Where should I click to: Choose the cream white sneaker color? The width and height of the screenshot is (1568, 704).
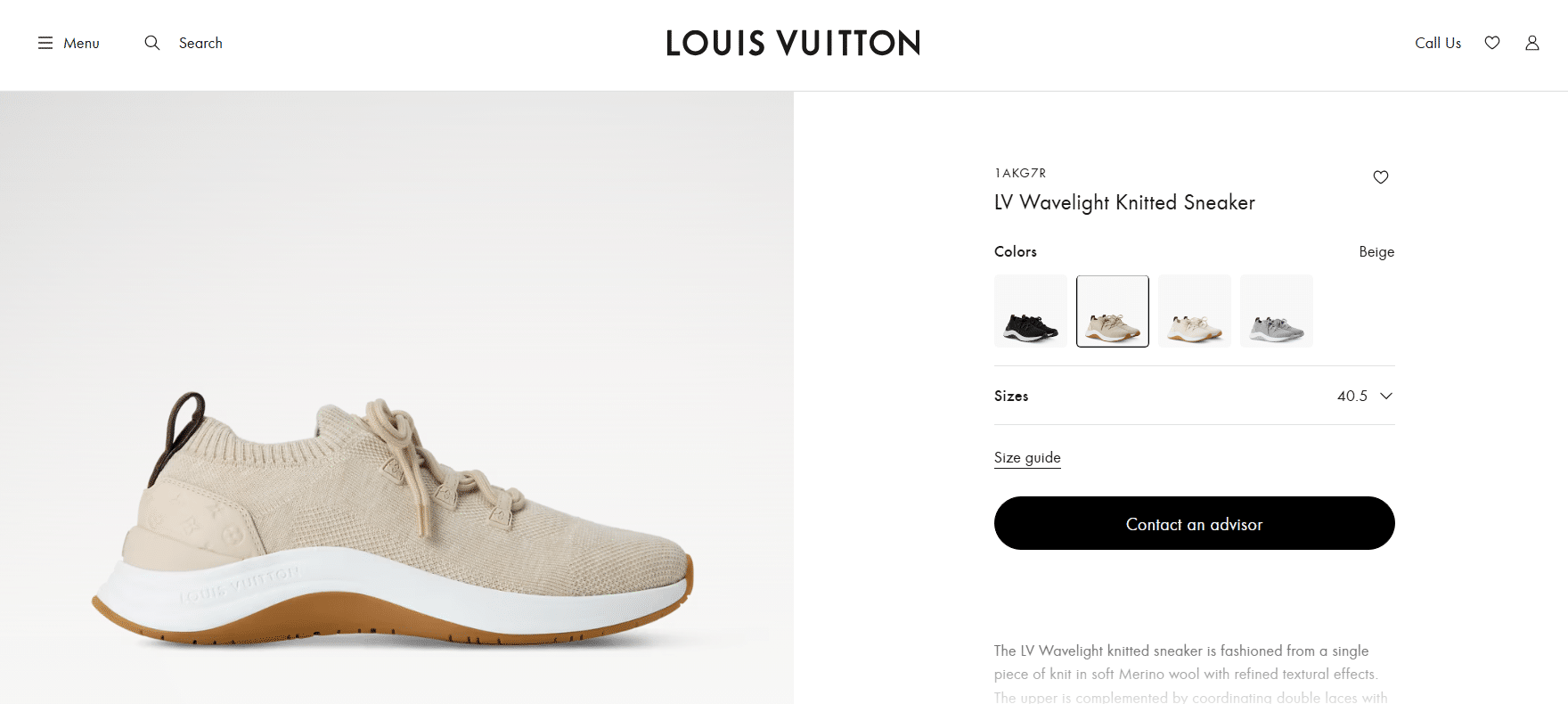[x=1195, y=311]
